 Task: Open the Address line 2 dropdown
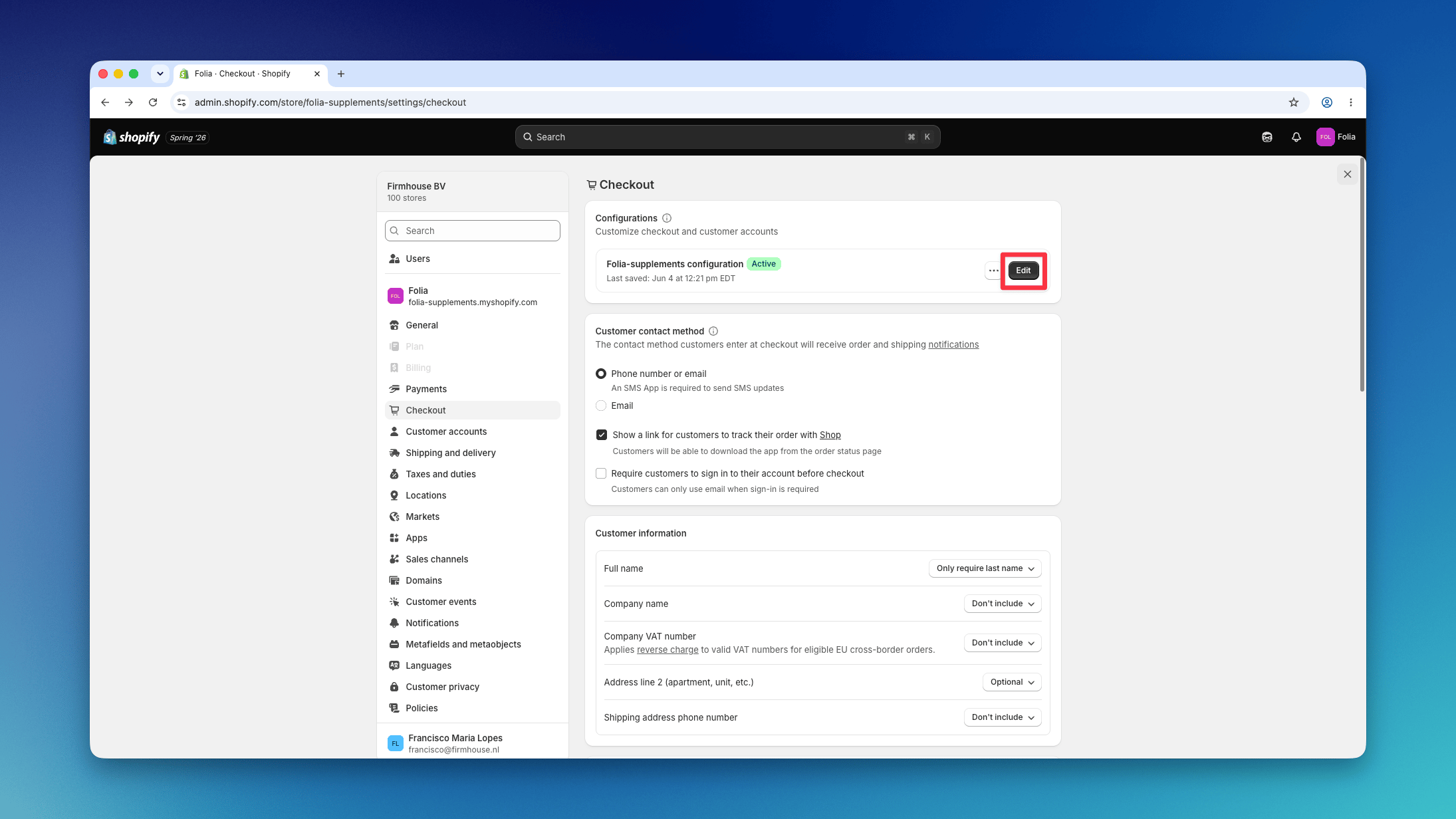coord(1012,682)
